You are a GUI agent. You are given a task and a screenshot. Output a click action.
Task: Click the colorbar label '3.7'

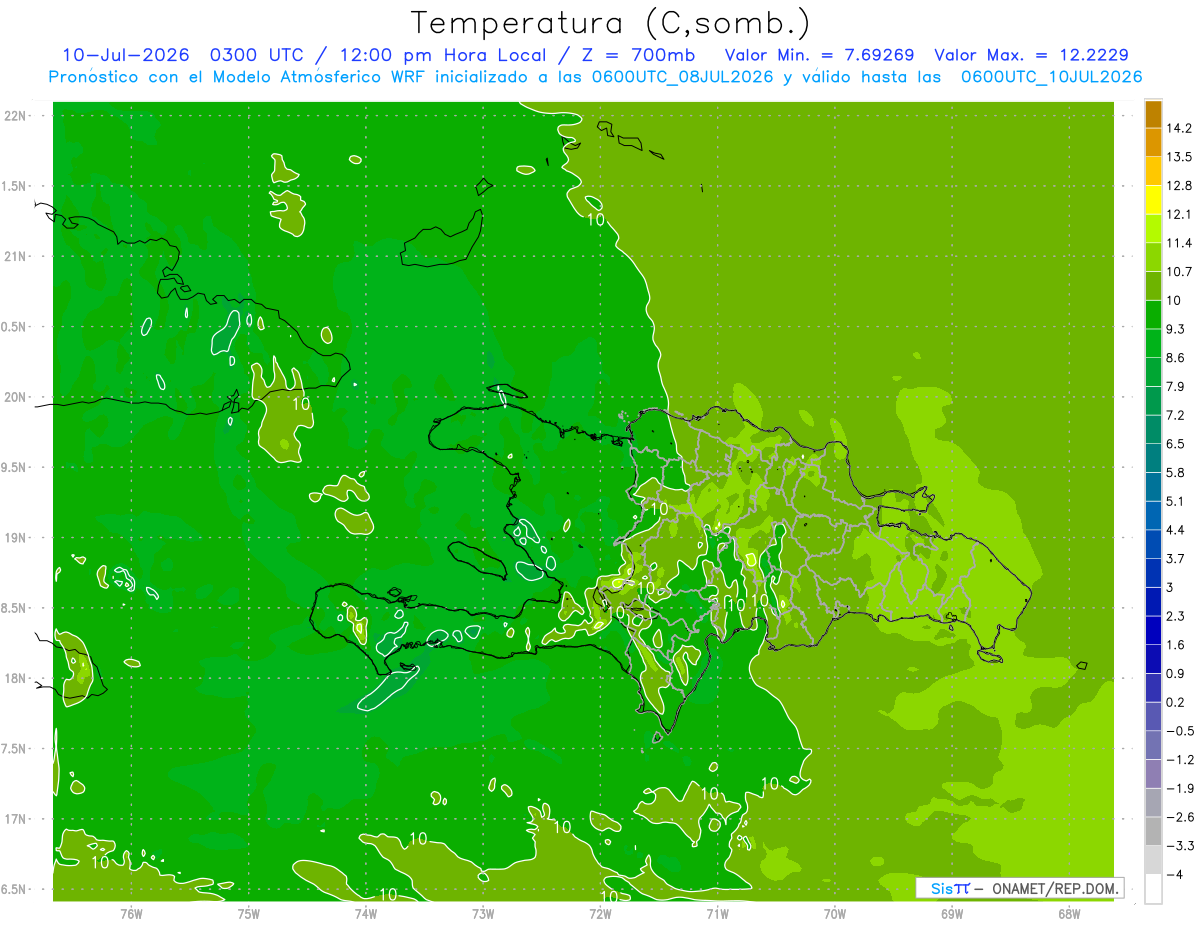[1177, 559]
